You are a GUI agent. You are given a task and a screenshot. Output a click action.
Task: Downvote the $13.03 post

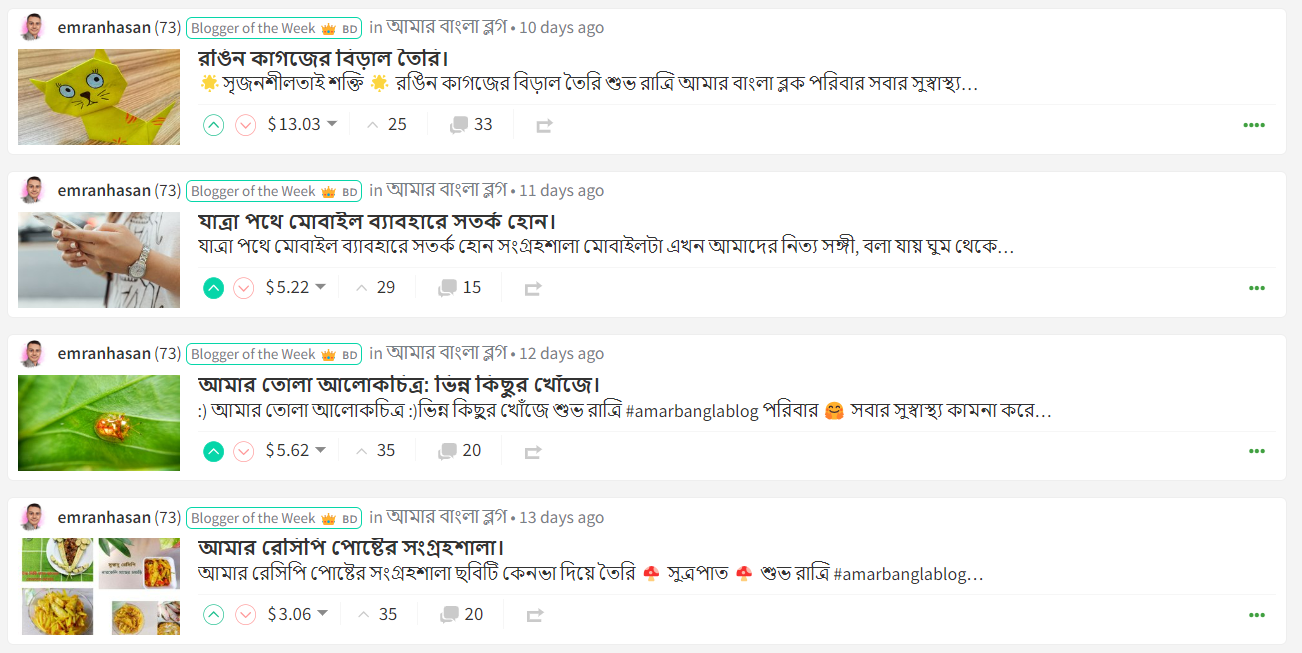[245, 125]
